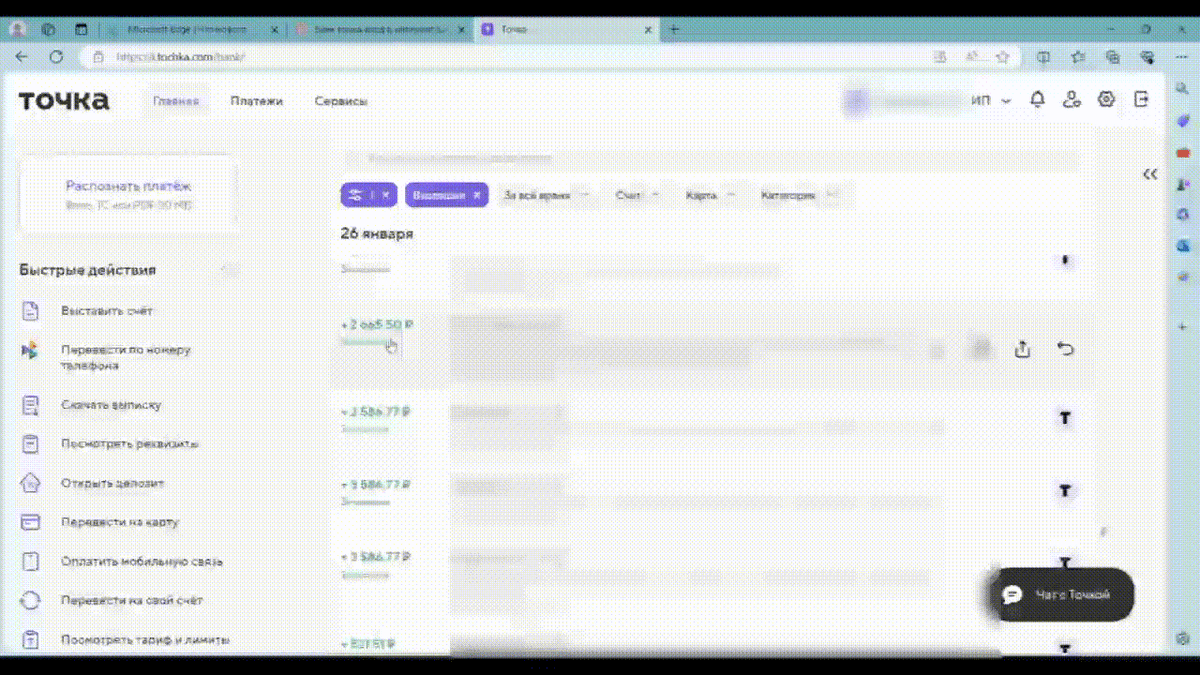This screenshot has width=1200, height=675.
Task: Click Посмотреть реквизиты link
Action: click(x=130, y=444)
